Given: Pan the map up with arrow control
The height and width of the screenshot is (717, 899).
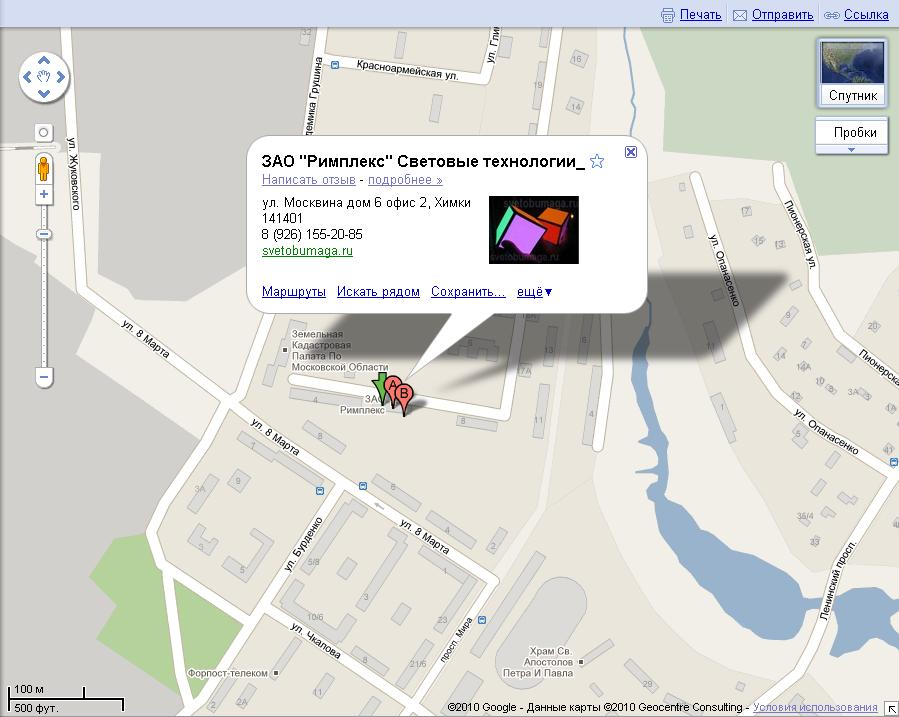Looking at the screenshot, I should (44, 58).
